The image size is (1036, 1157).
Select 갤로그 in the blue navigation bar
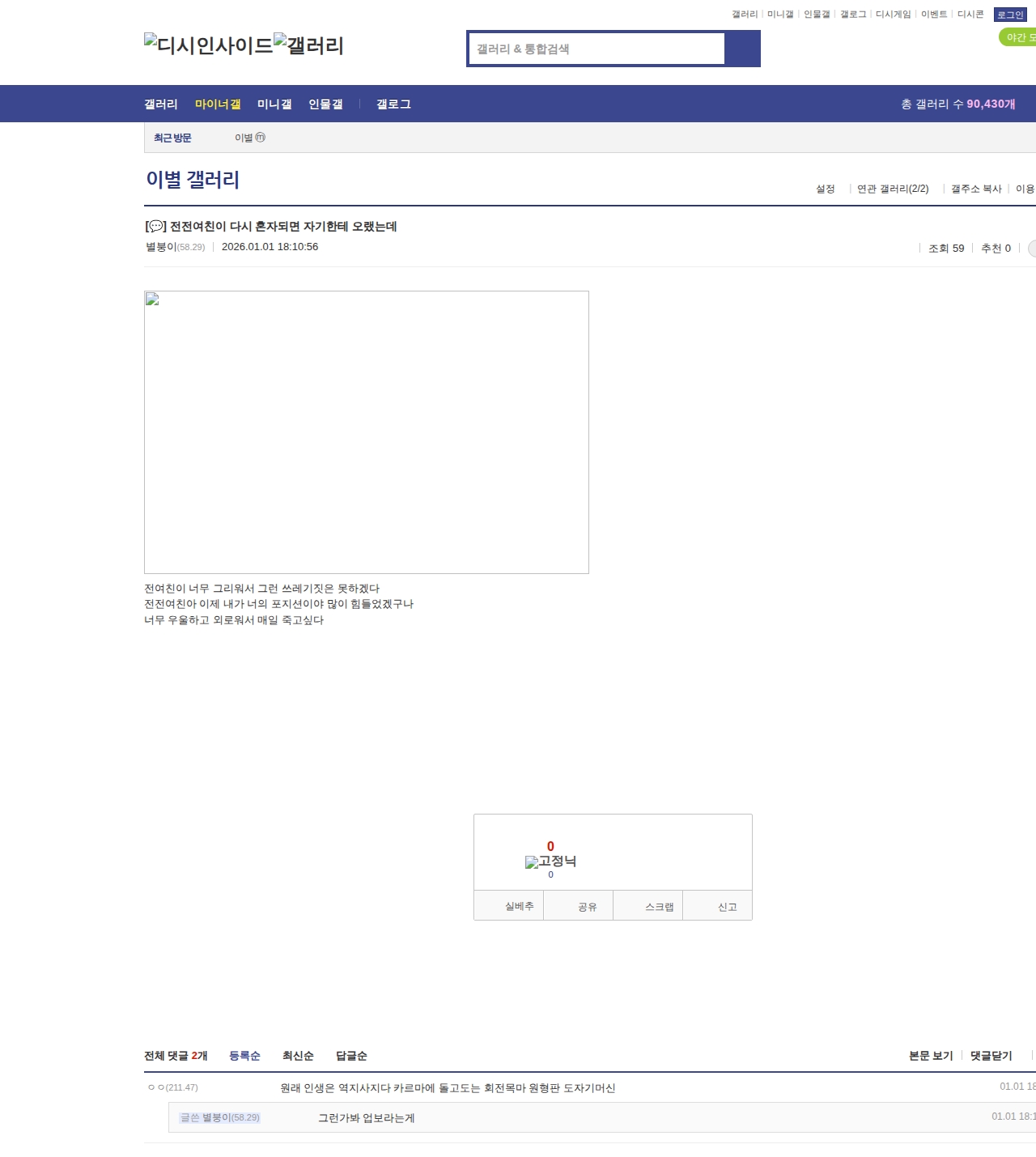(x=393, y=104)
